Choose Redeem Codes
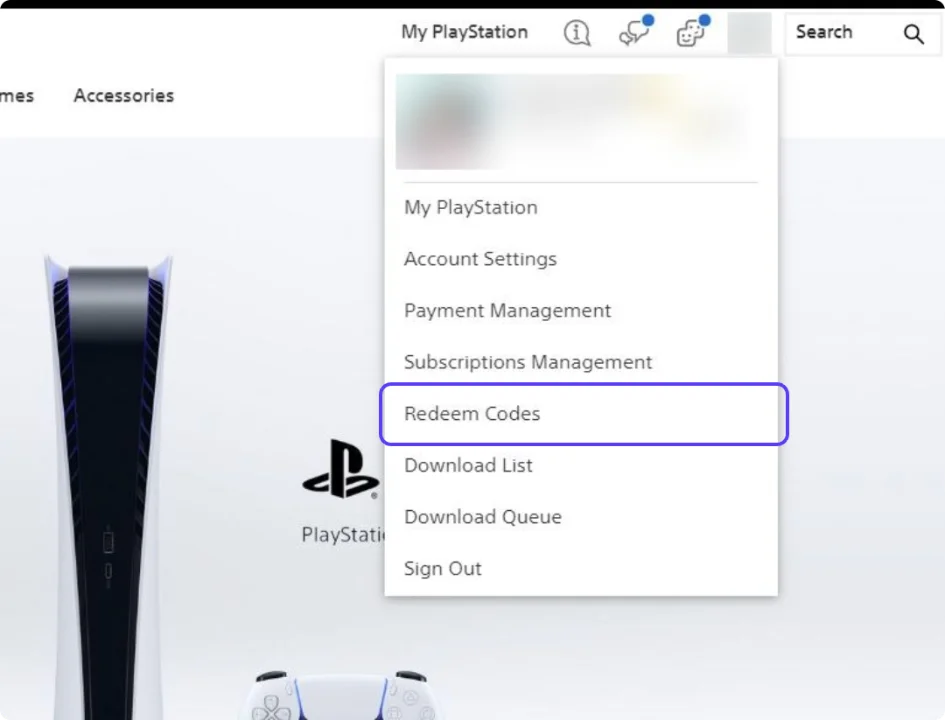This screenshot has width=945, height=720. click(583, 414)
